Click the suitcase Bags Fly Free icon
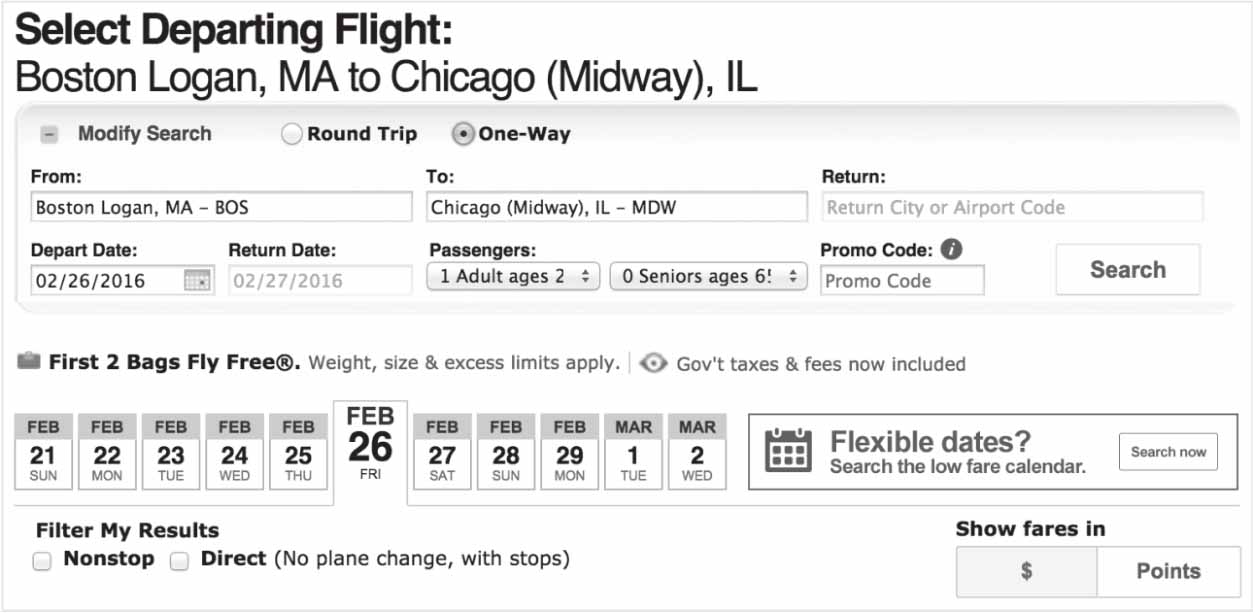 click(29, 362)
